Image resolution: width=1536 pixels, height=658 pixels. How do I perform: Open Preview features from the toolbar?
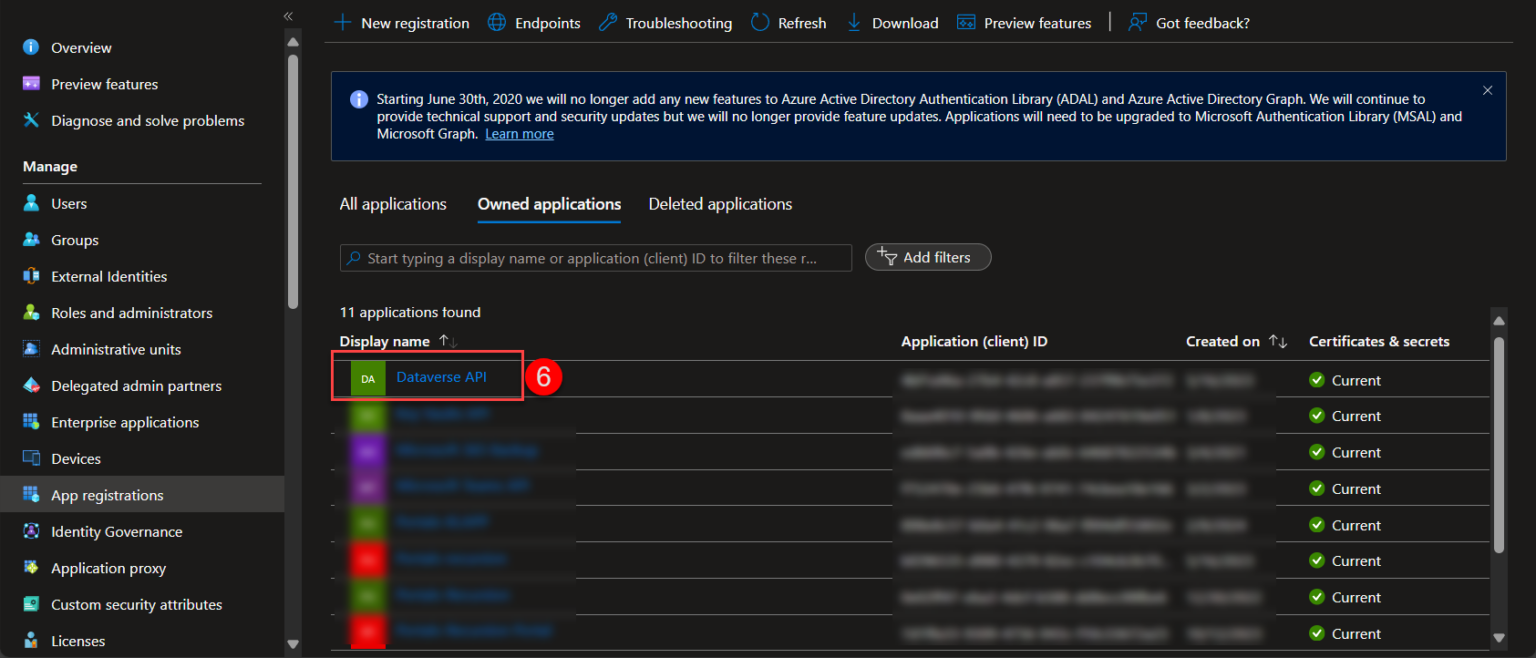[1024, 22]
